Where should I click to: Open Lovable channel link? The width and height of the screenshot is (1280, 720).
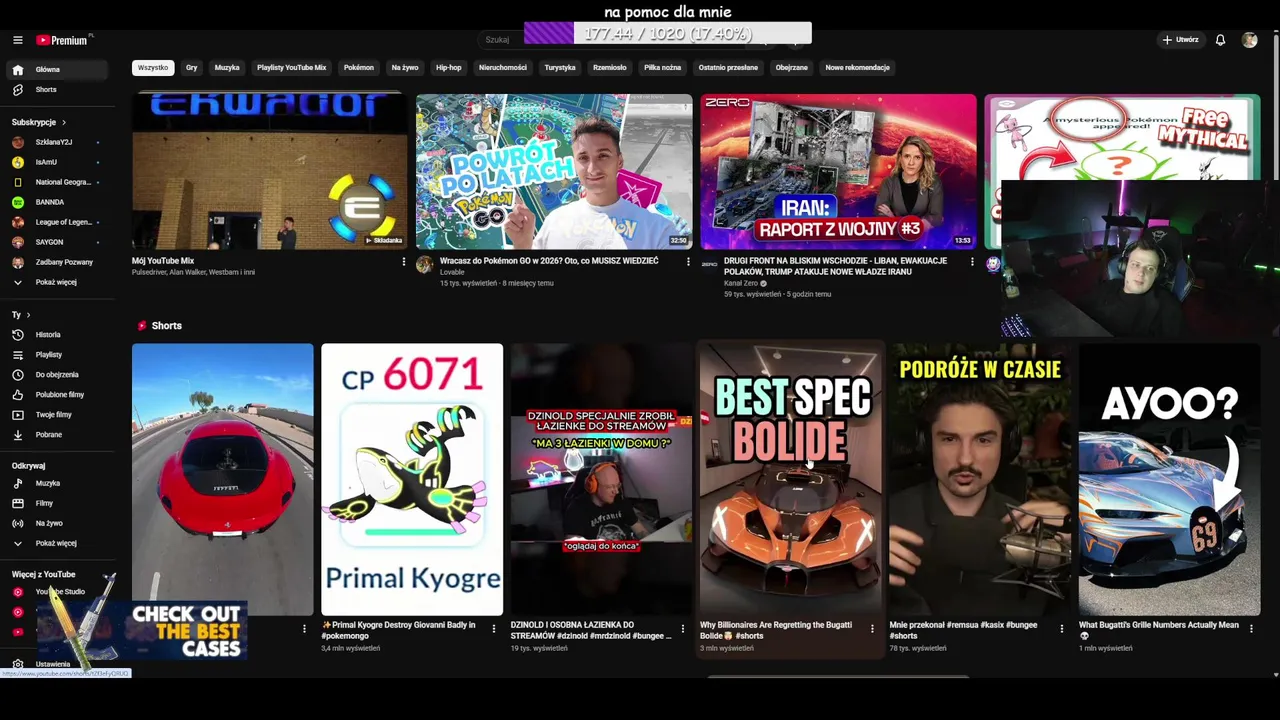452,272
